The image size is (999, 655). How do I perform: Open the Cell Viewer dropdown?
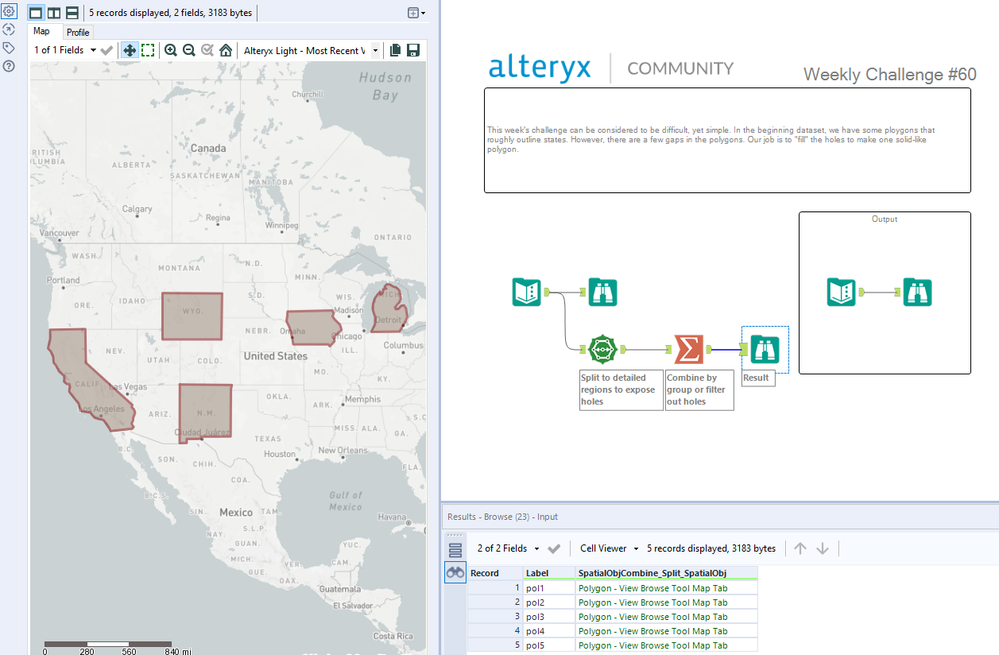point(609,549)
